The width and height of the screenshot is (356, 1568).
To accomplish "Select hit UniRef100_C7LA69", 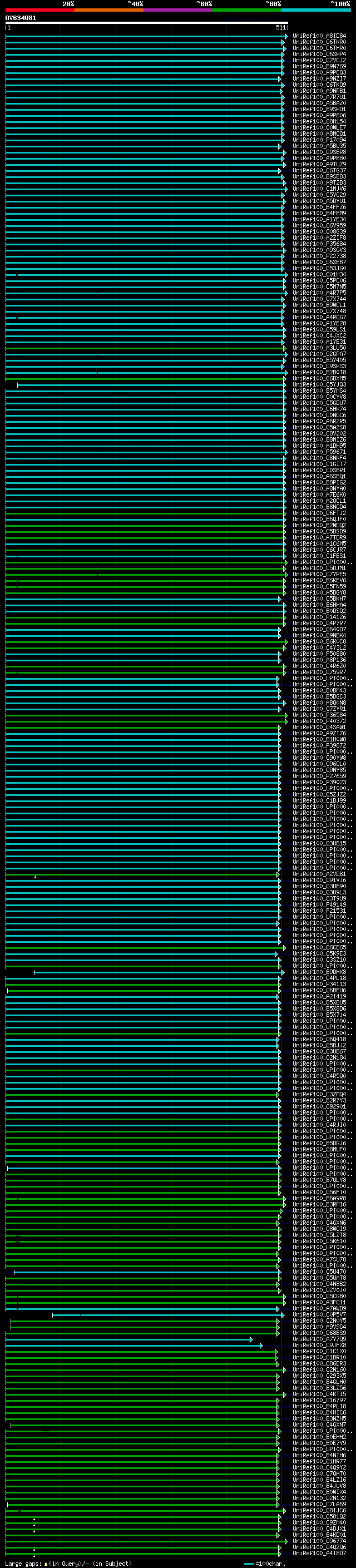I will [x=319, y=1504].
